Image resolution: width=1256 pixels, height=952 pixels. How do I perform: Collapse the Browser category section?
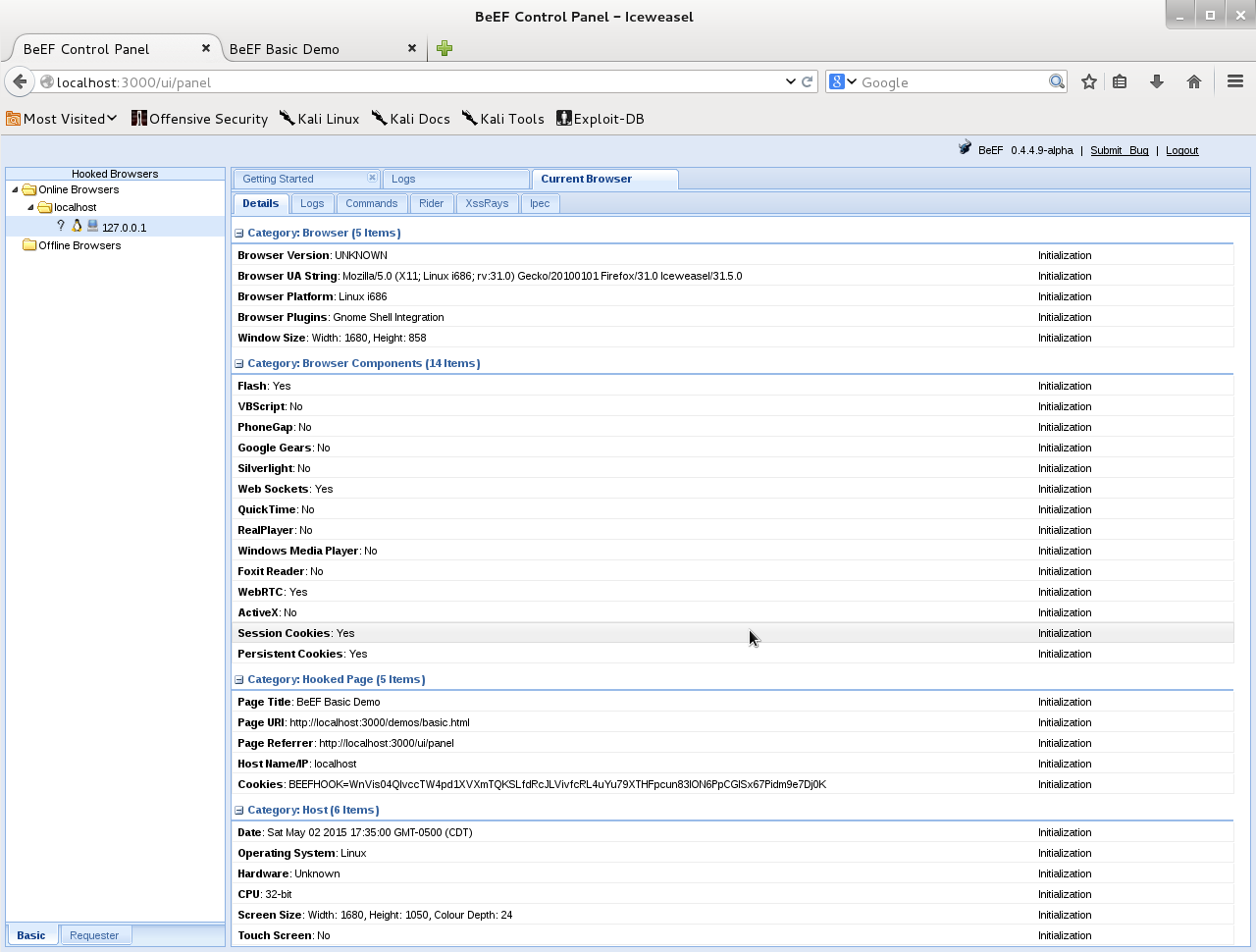coord(238,234)
